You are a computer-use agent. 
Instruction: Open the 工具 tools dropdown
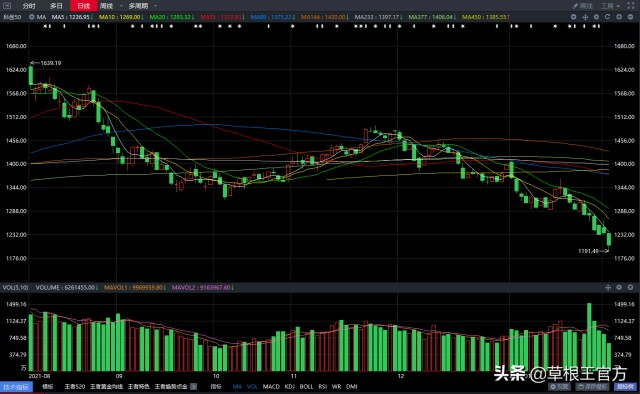click(x=610, y=6)
